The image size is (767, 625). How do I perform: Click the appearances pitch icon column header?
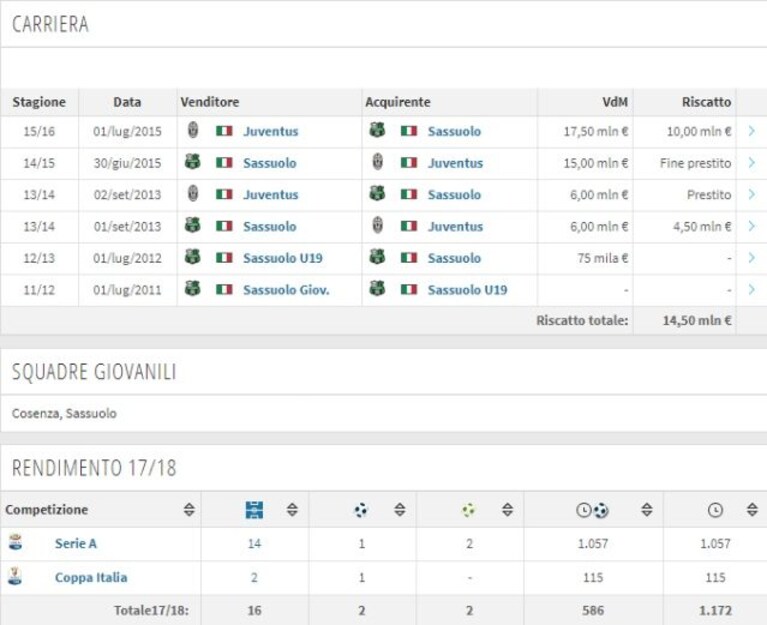[254, 510]
